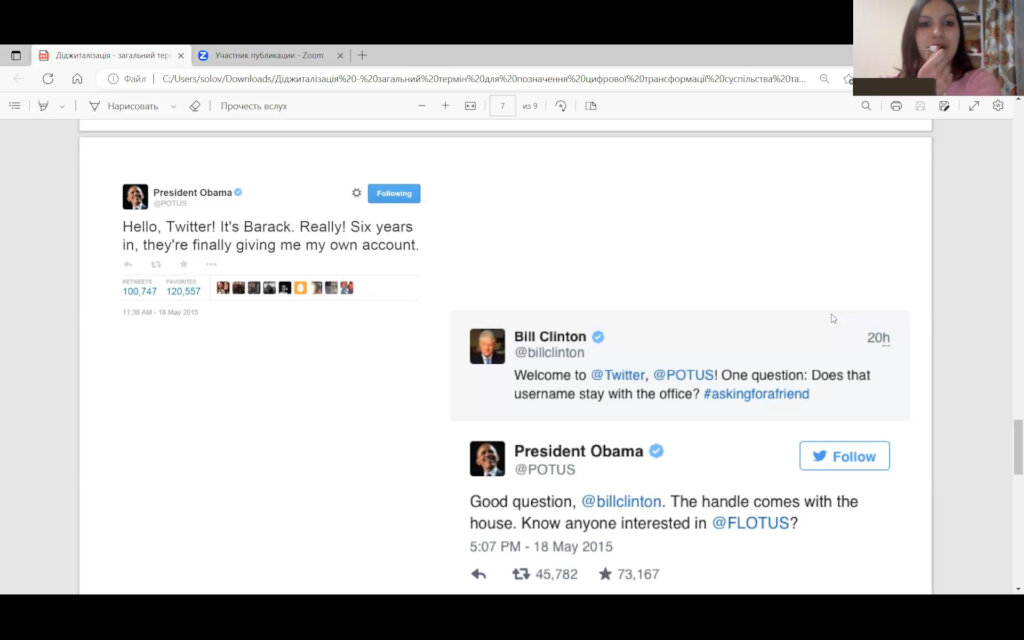Open the tab actions menu icon
1024x640 pixels.
[16, 56]
